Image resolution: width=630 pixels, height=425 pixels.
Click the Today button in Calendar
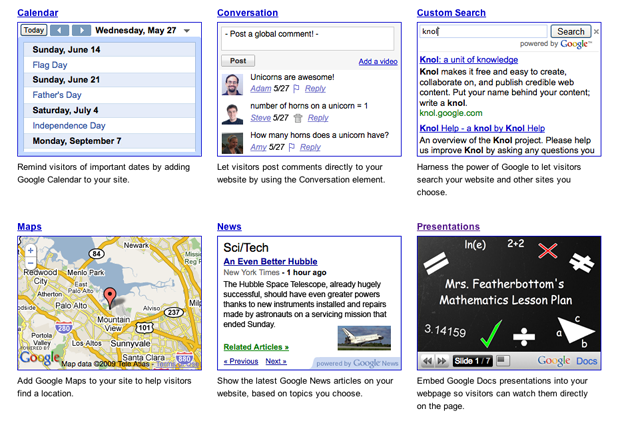tap(34, 30)
